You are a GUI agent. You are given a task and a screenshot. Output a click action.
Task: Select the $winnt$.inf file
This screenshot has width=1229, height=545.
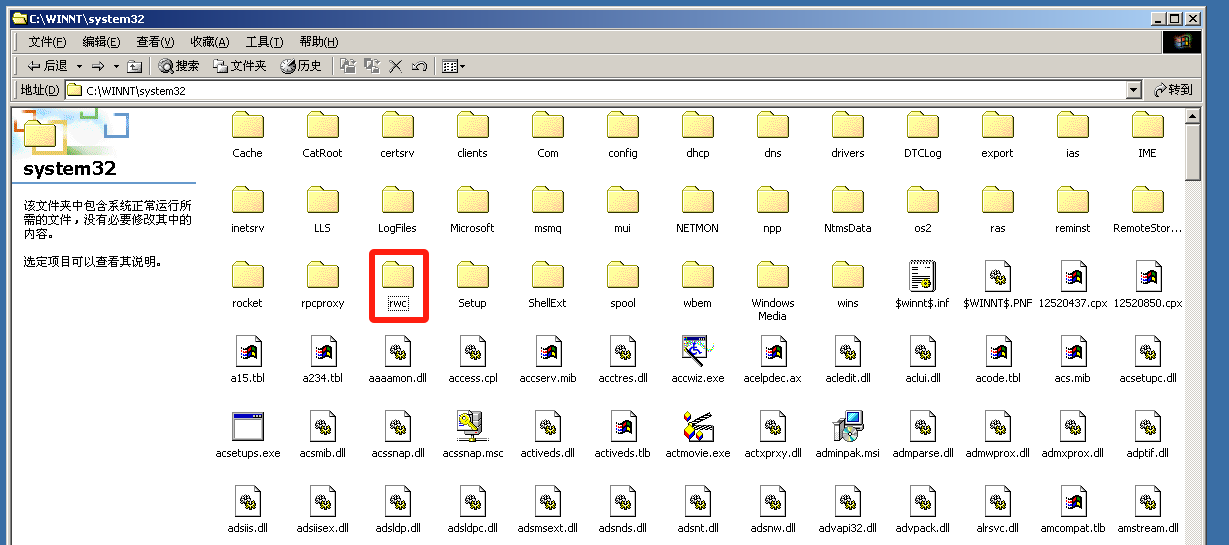(x=922, y=285)
